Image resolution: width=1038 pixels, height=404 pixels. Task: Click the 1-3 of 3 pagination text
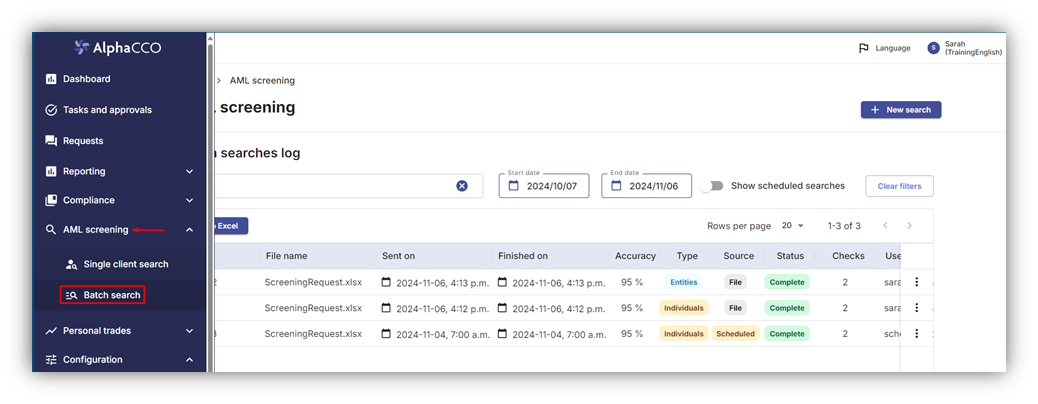pos(844,226)
